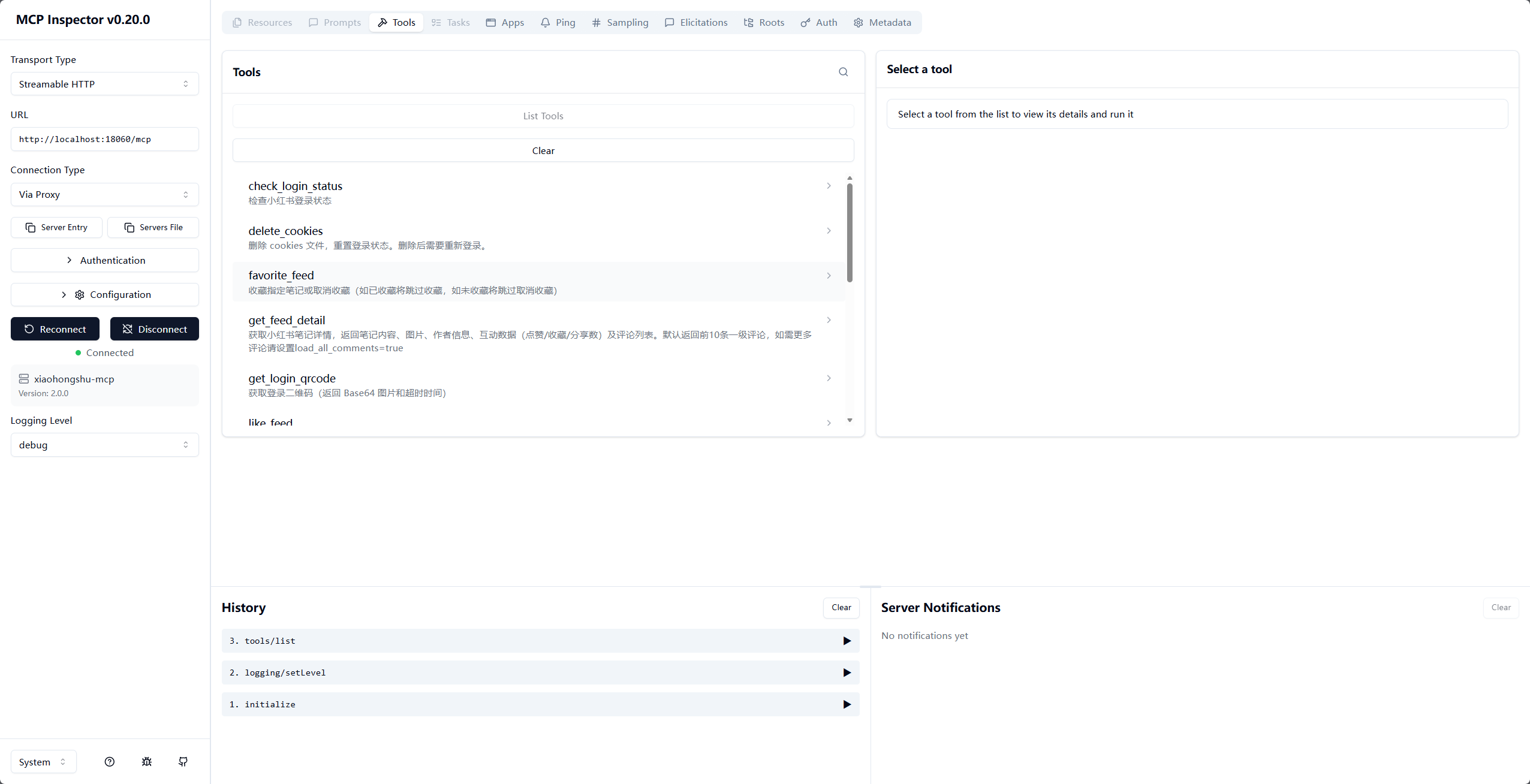Screen dimensions: 1530x784
Task: Click the List Tools button
Action: pyautogui.click(x=543, y=116)
